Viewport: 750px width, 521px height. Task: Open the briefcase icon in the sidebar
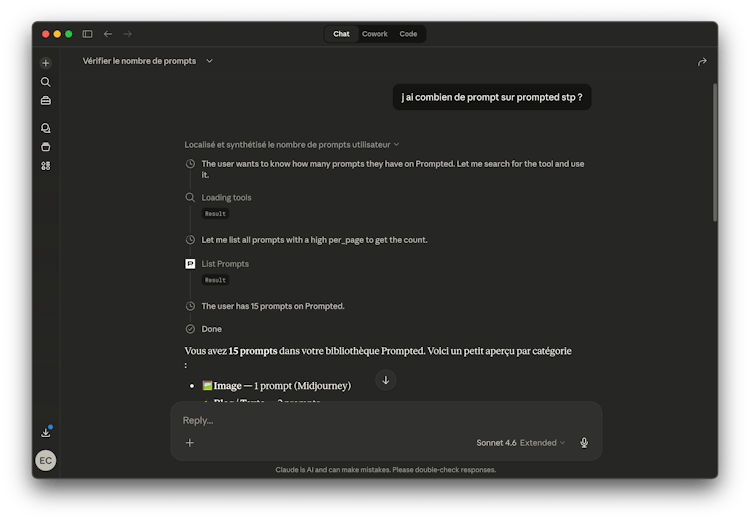point(45,101)
